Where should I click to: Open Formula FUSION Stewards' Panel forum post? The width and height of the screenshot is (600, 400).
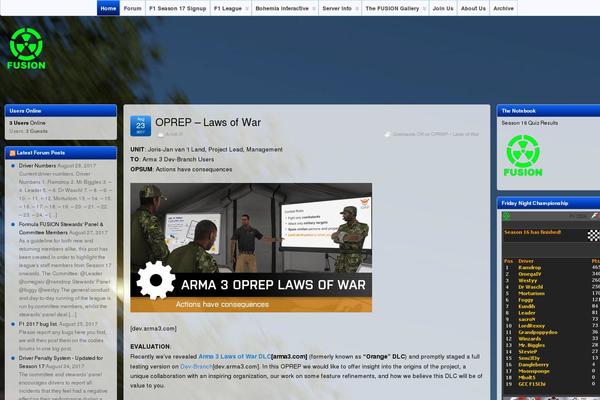(x=61, y=228)
